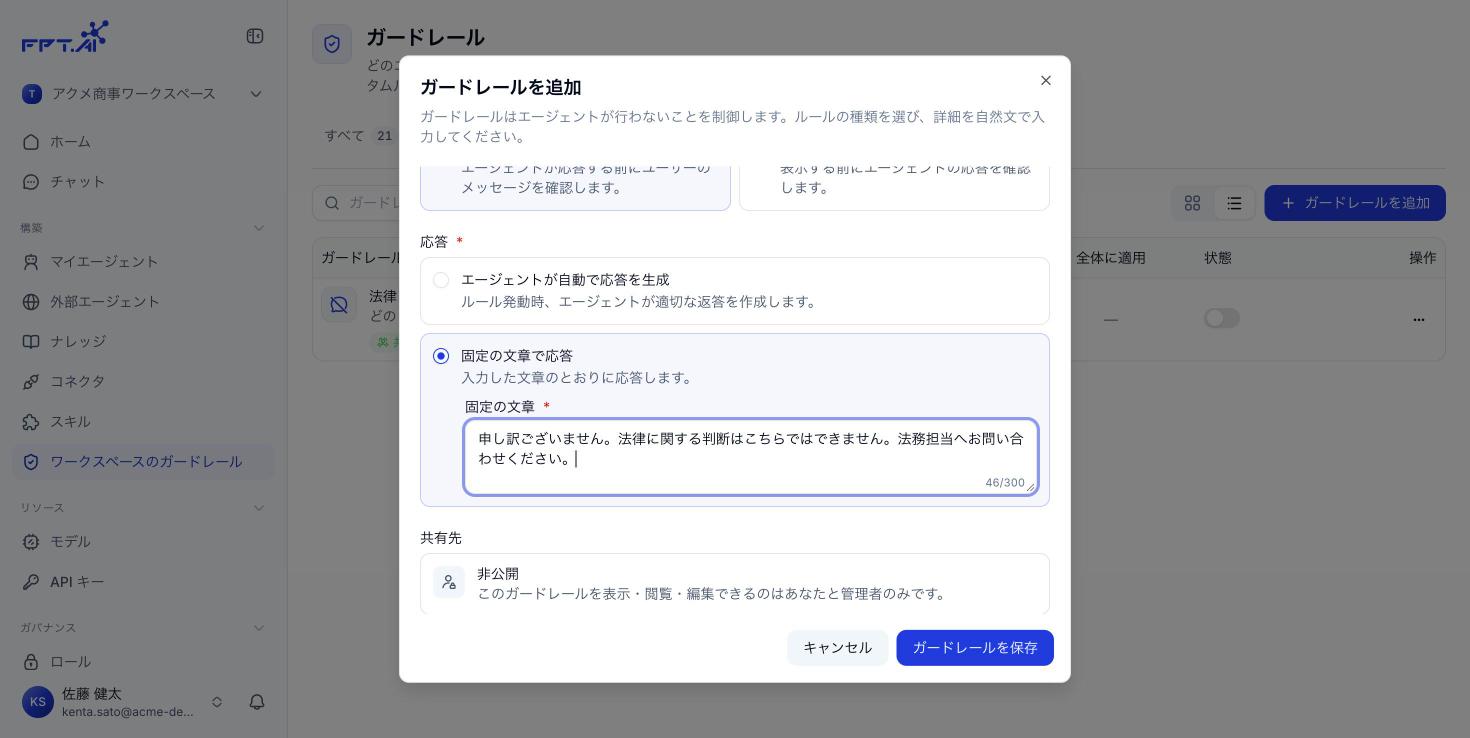Go to スキル page
Image resolution: width=1470 pixels, height=738 pixels.
point(144,422)
